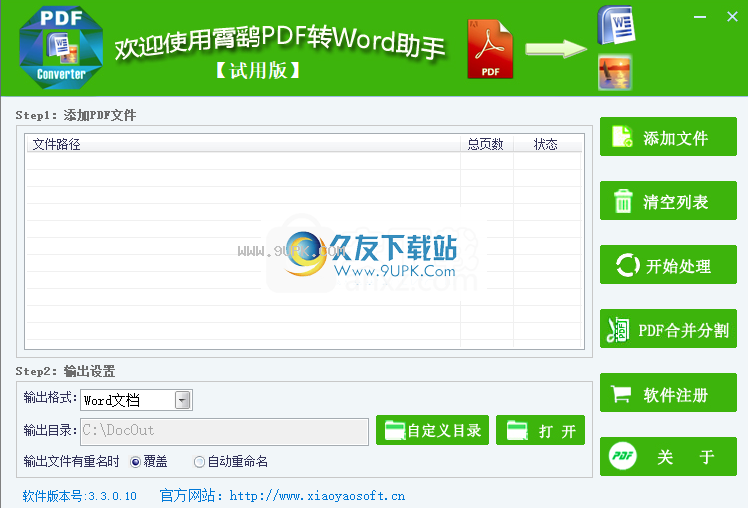
Task: Click the 总页数 column header
Action: coord(486,144)
